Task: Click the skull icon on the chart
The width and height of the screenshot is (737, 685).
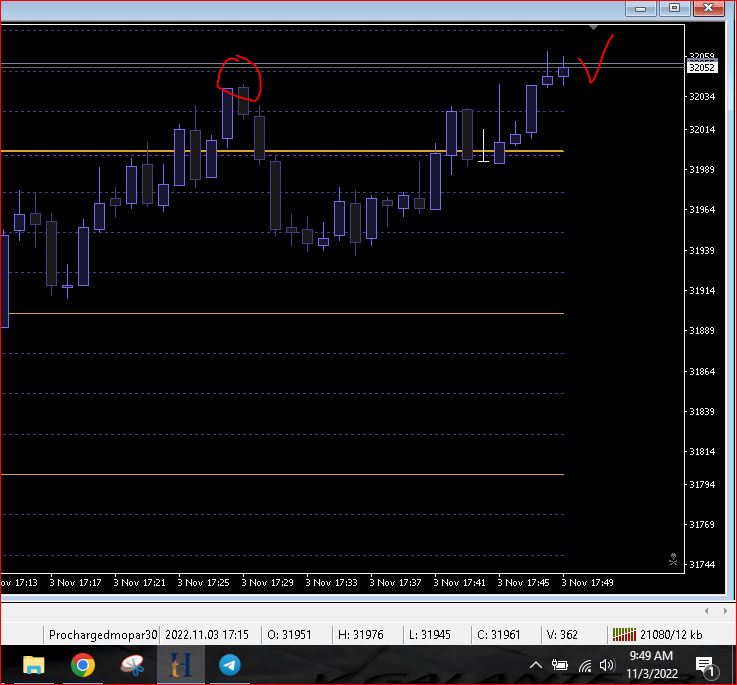Action: 673,559
